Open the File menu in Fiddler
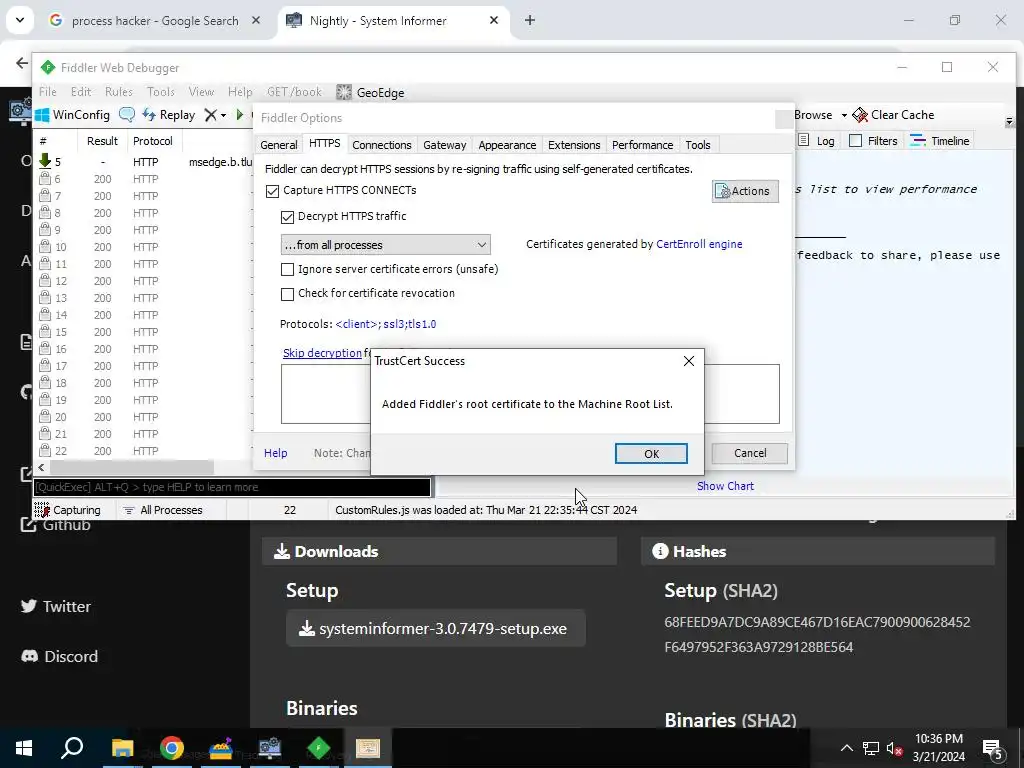 pos(48,92)
